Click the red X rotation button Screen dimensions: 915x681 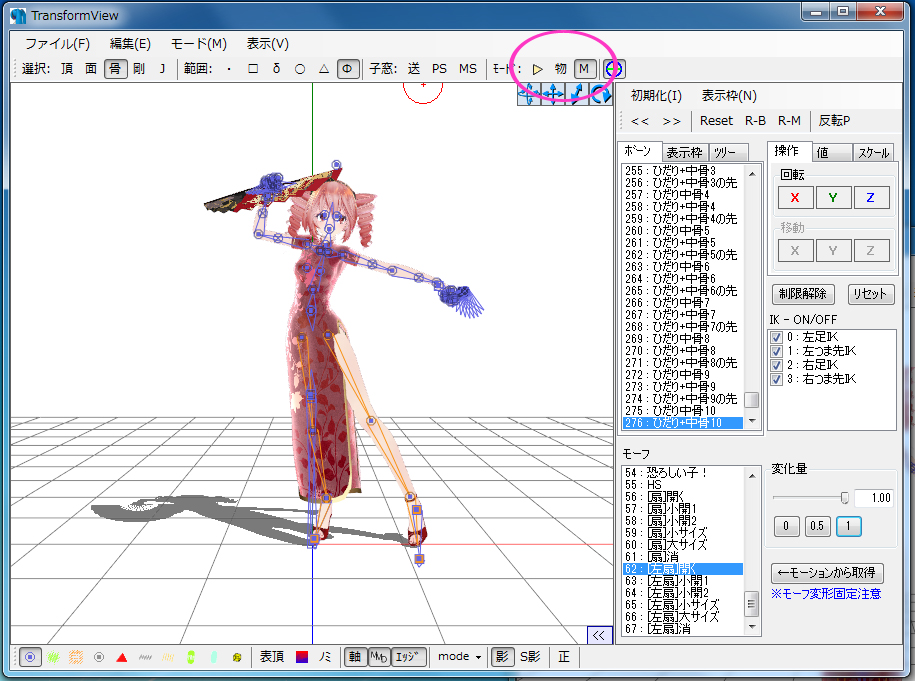point(795,198)
